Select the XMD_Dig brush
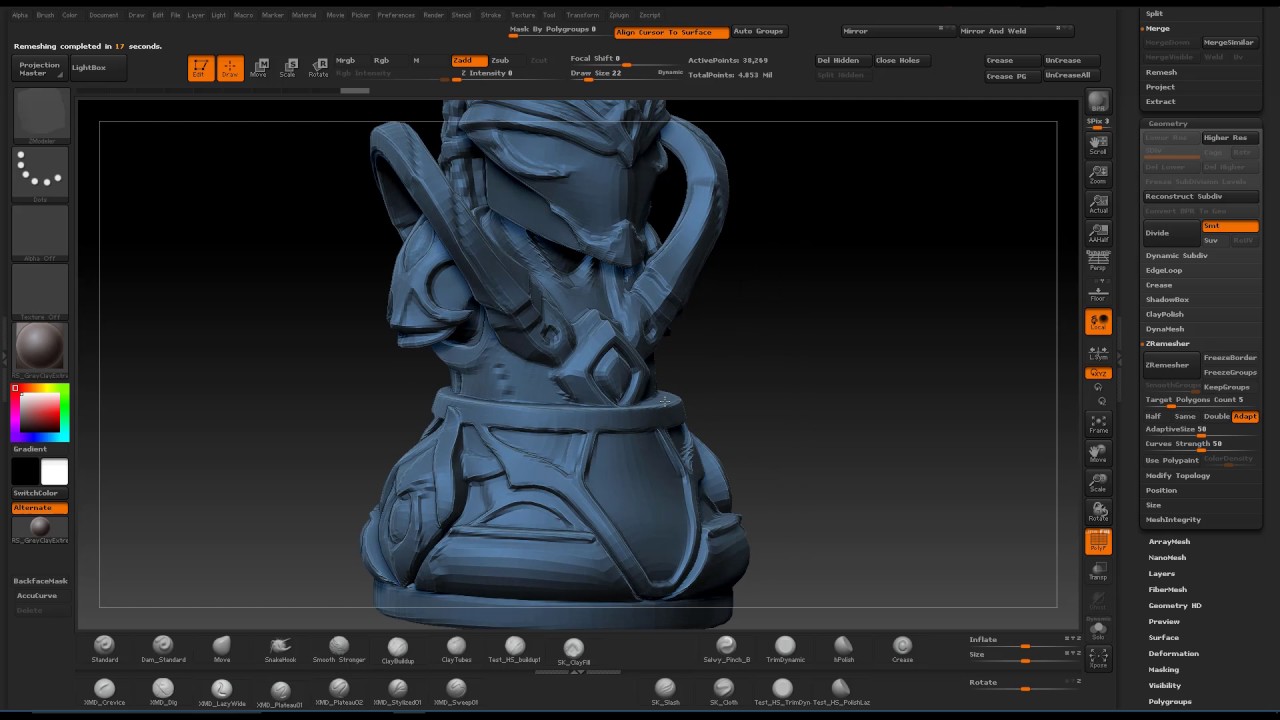Viewport: 1280px width, 720px height. tap(163, 690)
